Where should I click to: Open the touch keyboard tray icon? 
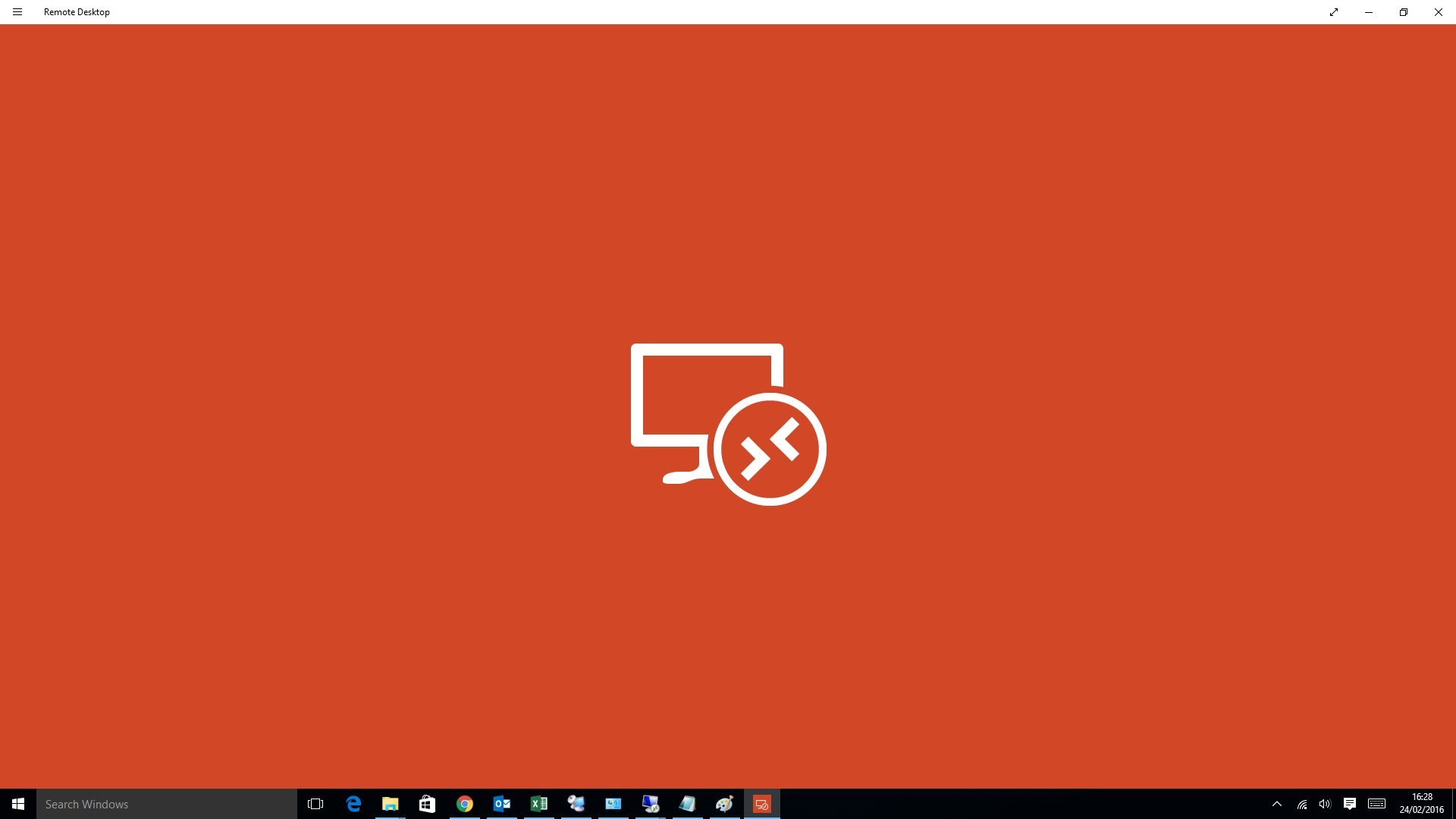click(1377, 804)
